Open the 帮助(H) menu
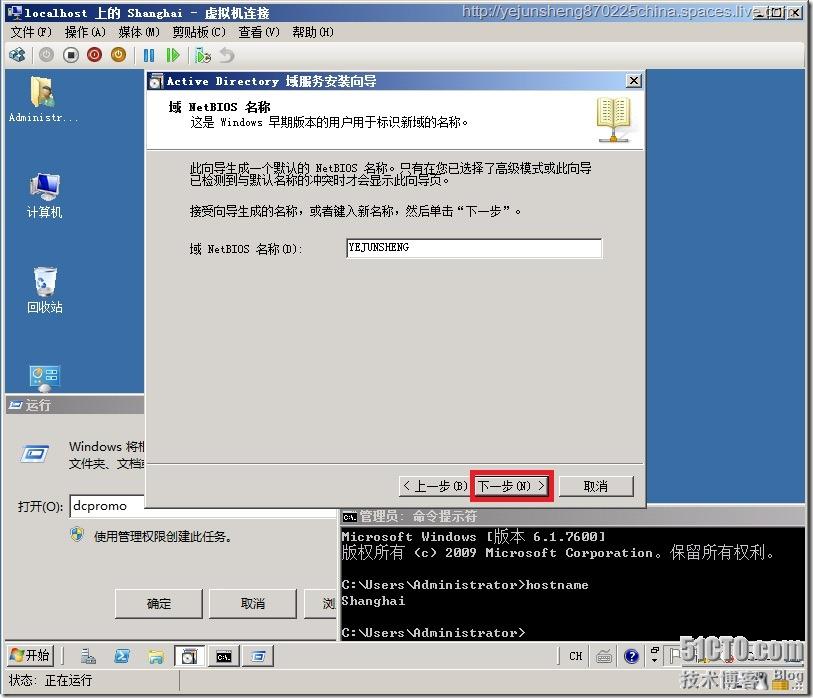The width and height of the screenshot is (813, 698). click(313, 32)
